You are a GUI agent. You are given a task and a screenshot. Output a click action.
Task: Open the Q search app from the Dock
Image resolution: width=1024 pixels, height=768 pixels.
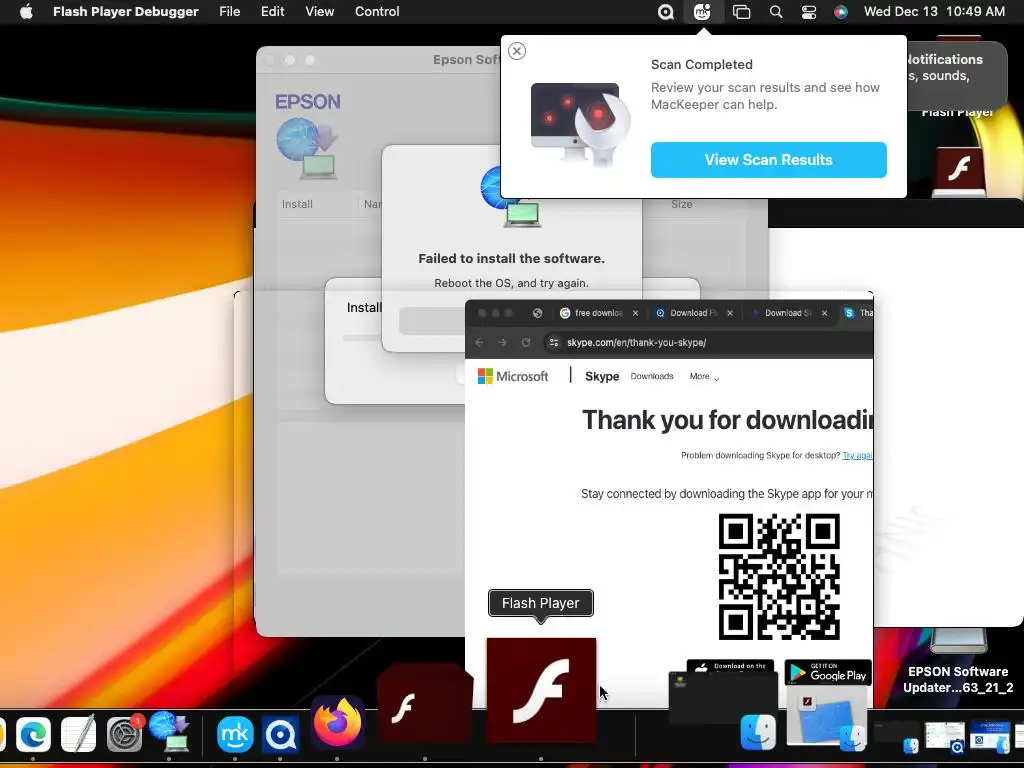280,735
